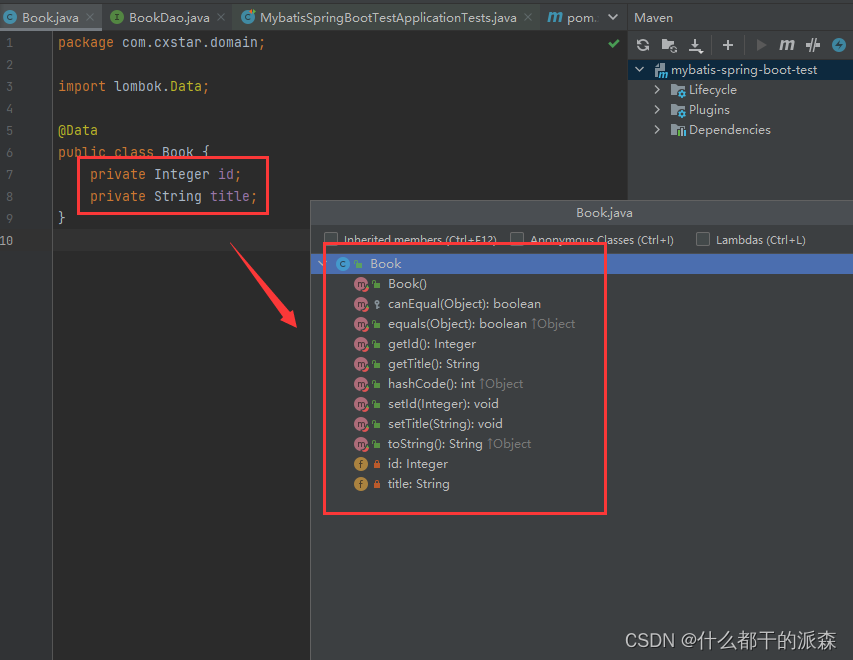Click the lombok.Data import statement
This screenshot has width=853, height=660.
(x=133, y=87)
